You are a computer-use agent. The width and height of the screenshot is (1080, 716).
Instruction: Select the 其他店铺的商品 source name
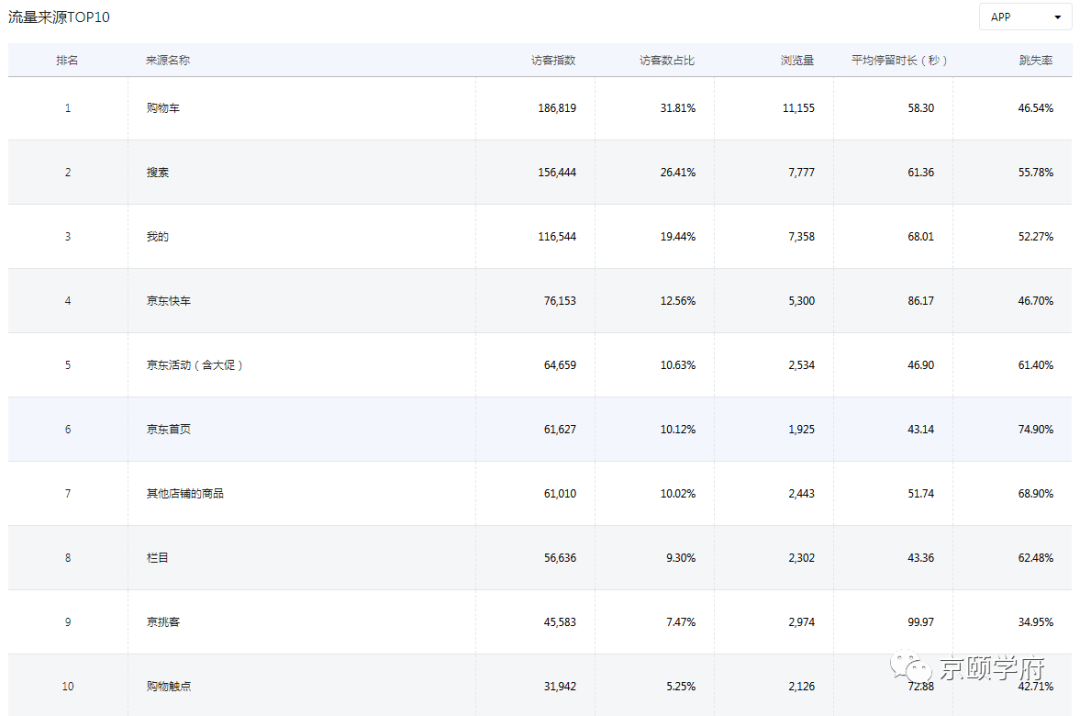tap(185, 494)
